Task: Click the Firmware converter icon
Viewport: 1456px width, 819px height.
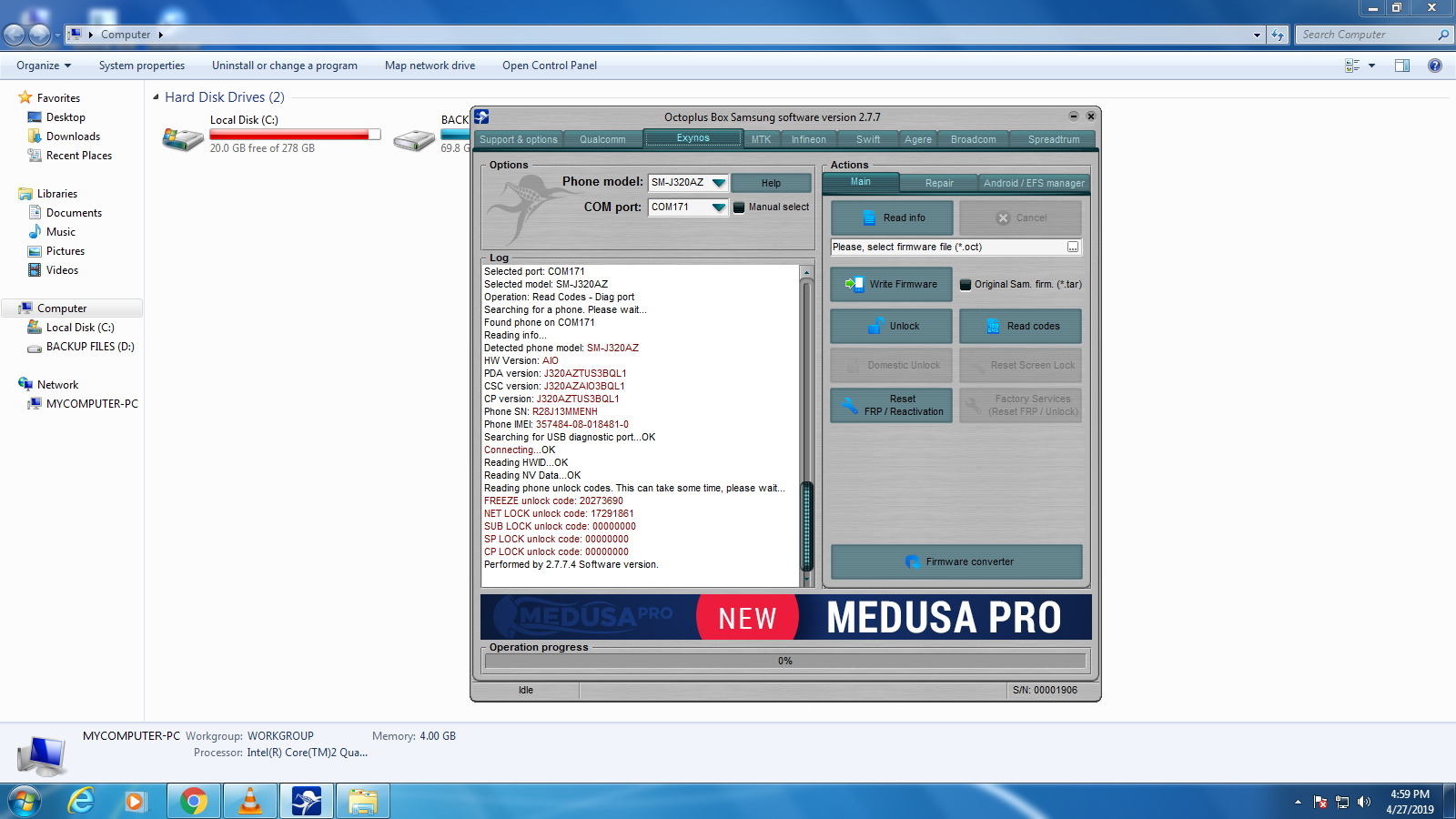Action: (x=912, y=561)
